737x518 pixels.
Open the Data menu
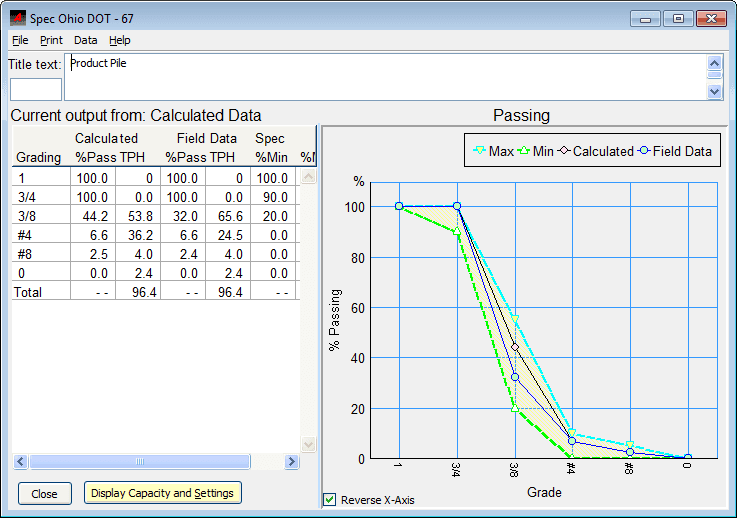(x=85, y=40)
